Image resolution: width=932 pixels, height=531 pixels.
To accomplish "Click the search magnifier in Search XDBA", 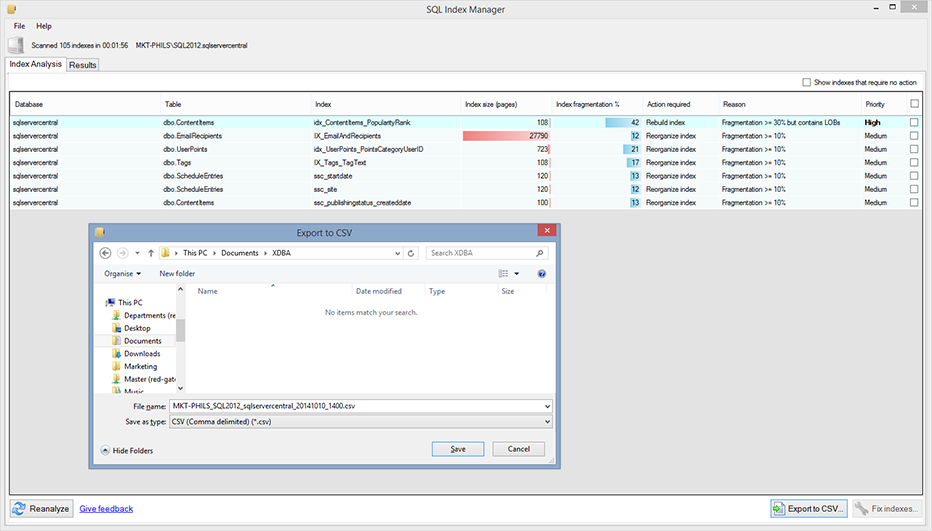I will pyautogui.click(x=539, y=253).
